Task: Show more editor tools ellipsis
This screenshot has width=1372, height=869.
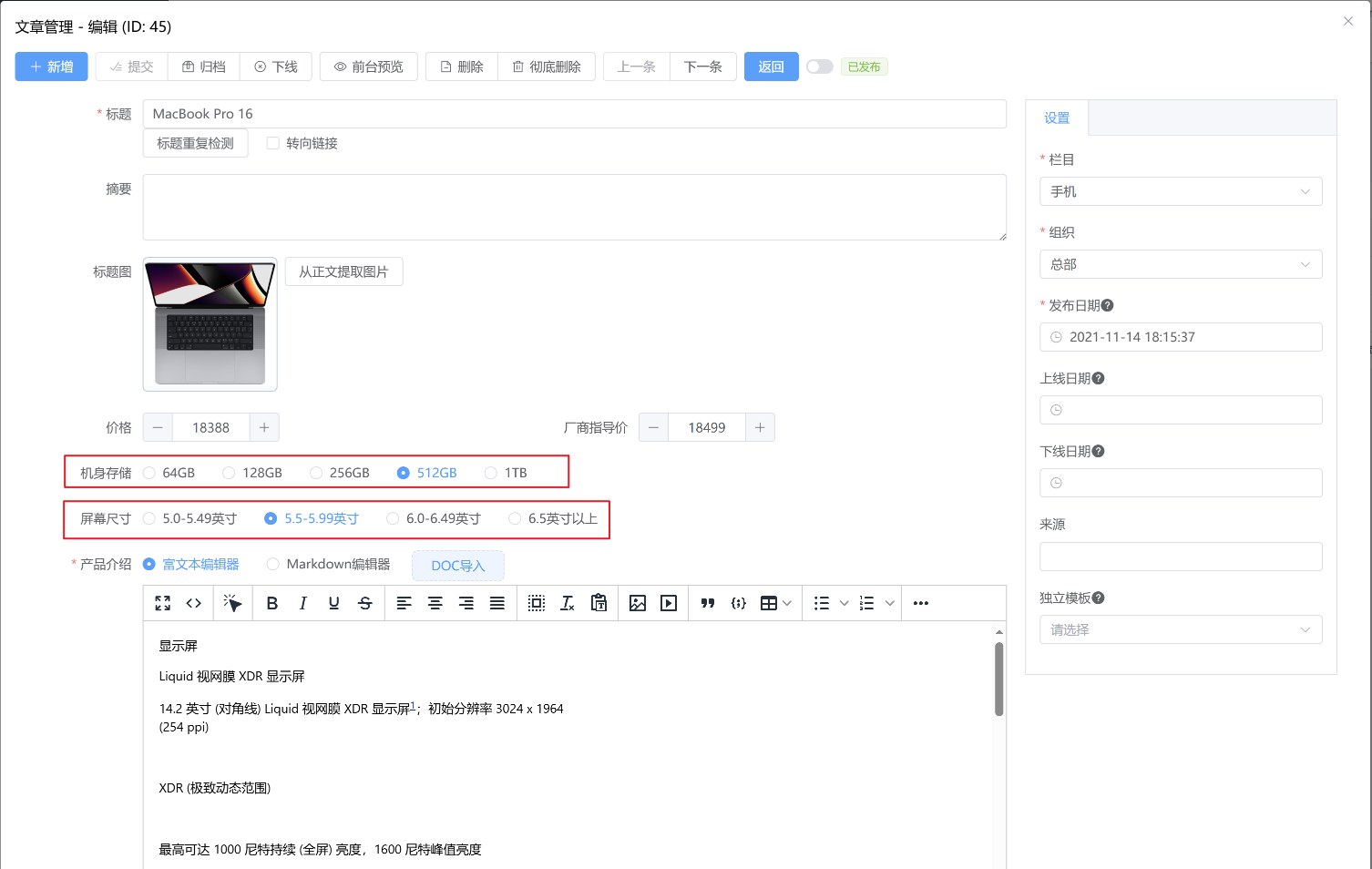Action: coord(921,603)
